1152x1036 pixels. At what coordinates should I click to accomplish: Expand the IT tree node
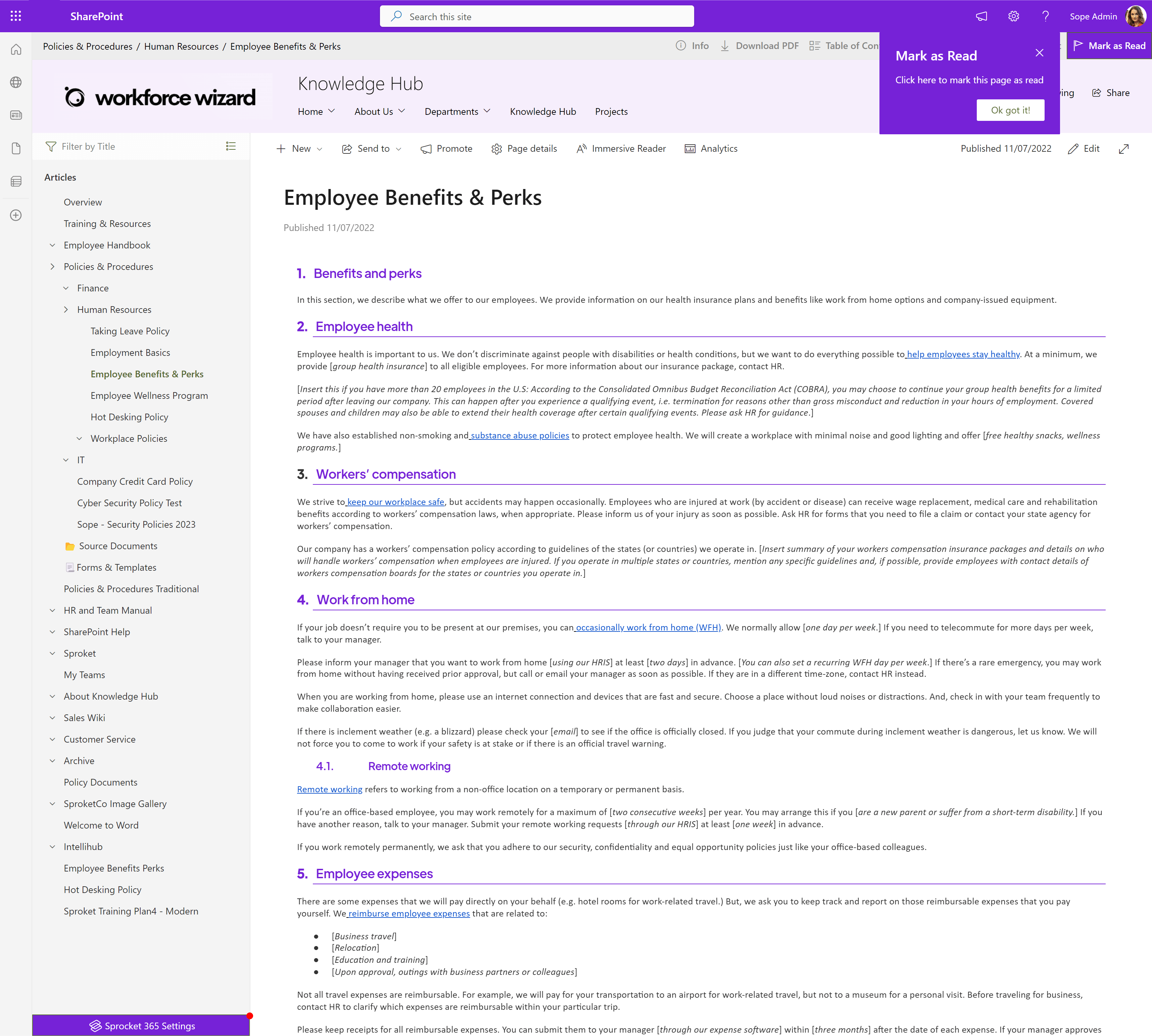tap(66, 460)
